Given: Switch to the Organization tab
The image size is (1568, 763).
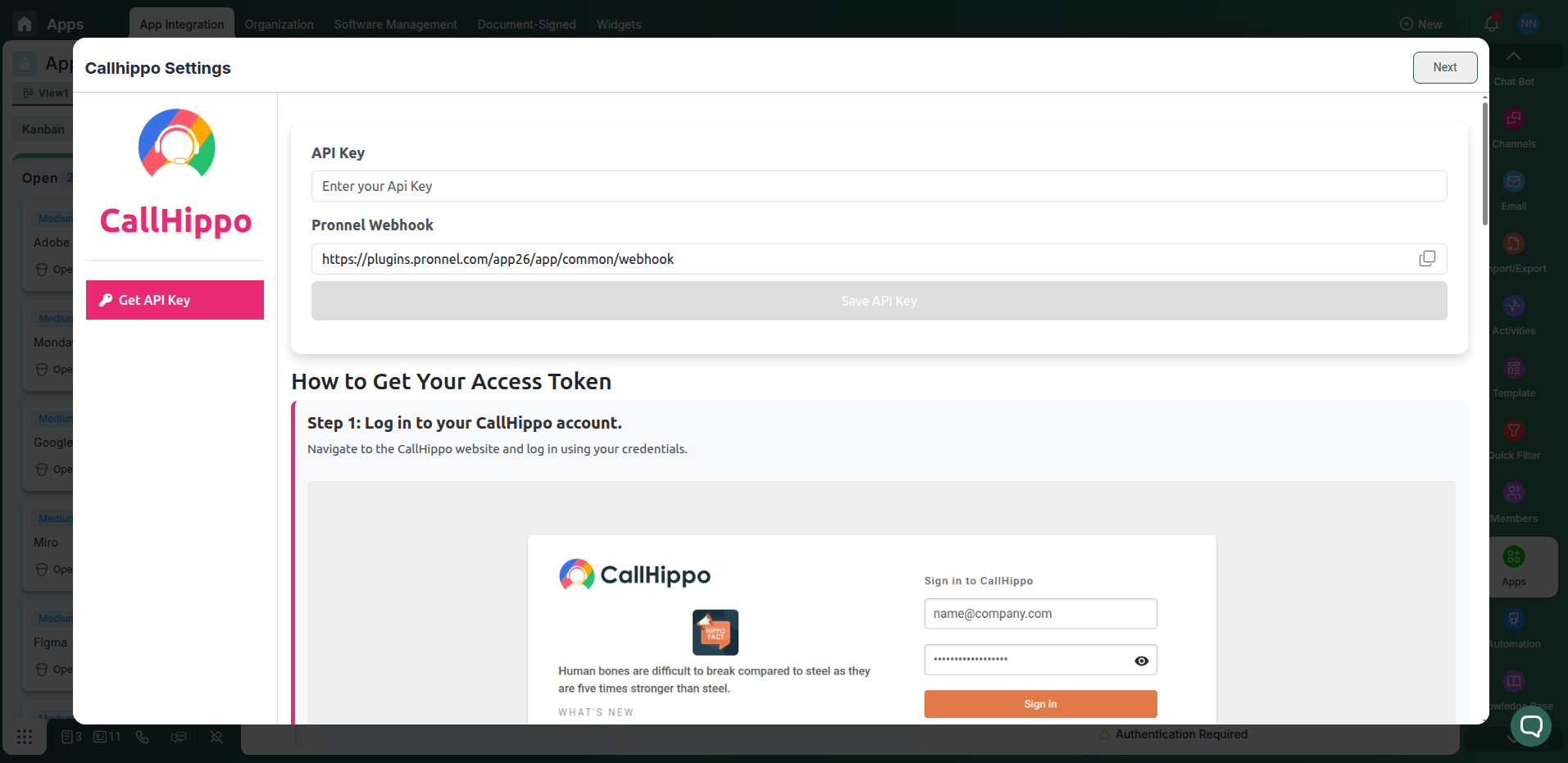Looking at the screenshot, I should (x=279, y=25).
